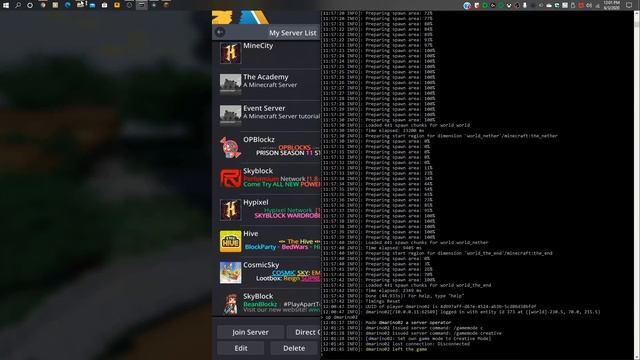
Task: Open Windows taskbar search
Action: click(18, 5)
